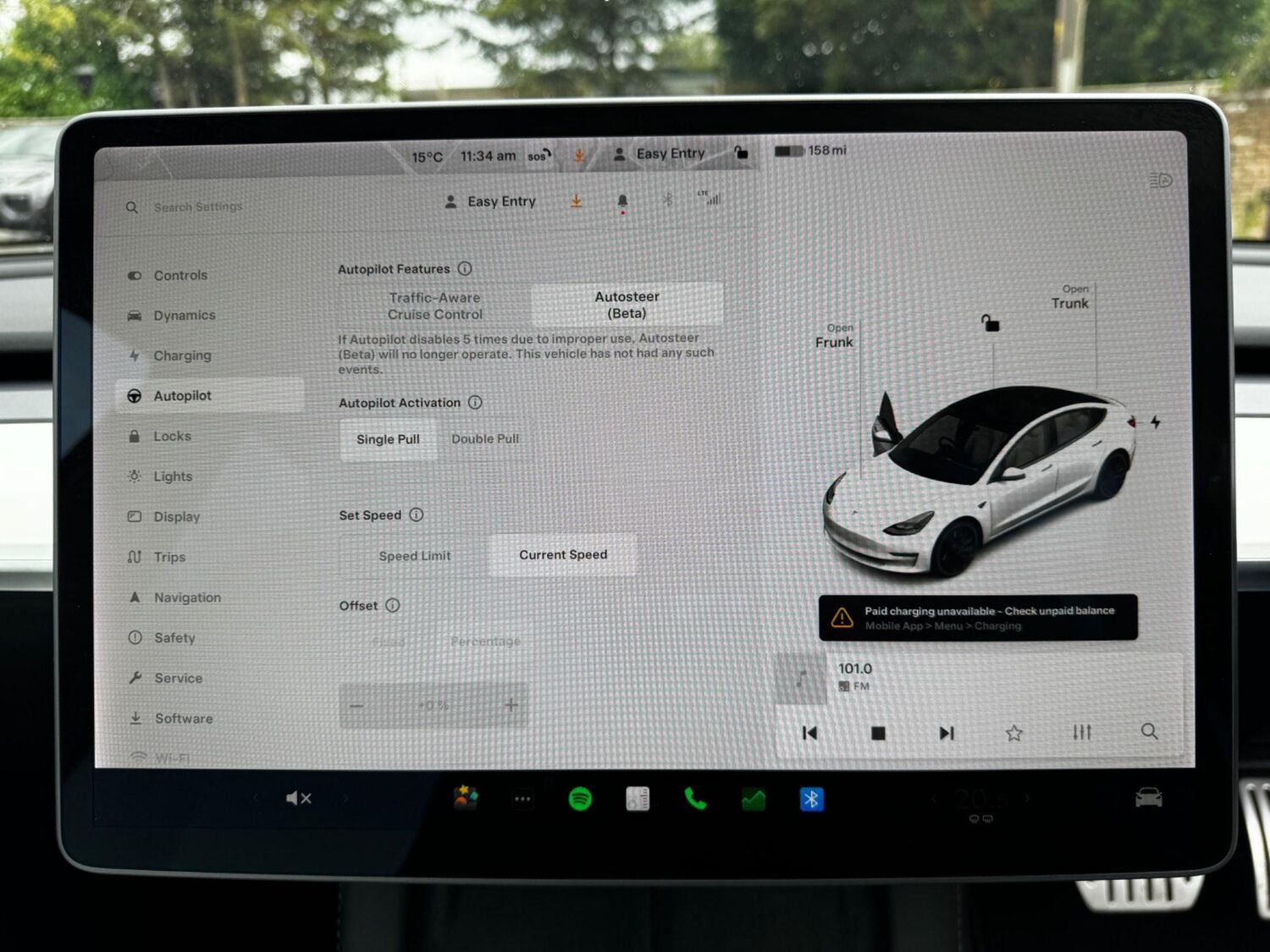Screen dimensions: 1270x952
Task: Tap the 11:34 am clock
Action: point(488,156)
